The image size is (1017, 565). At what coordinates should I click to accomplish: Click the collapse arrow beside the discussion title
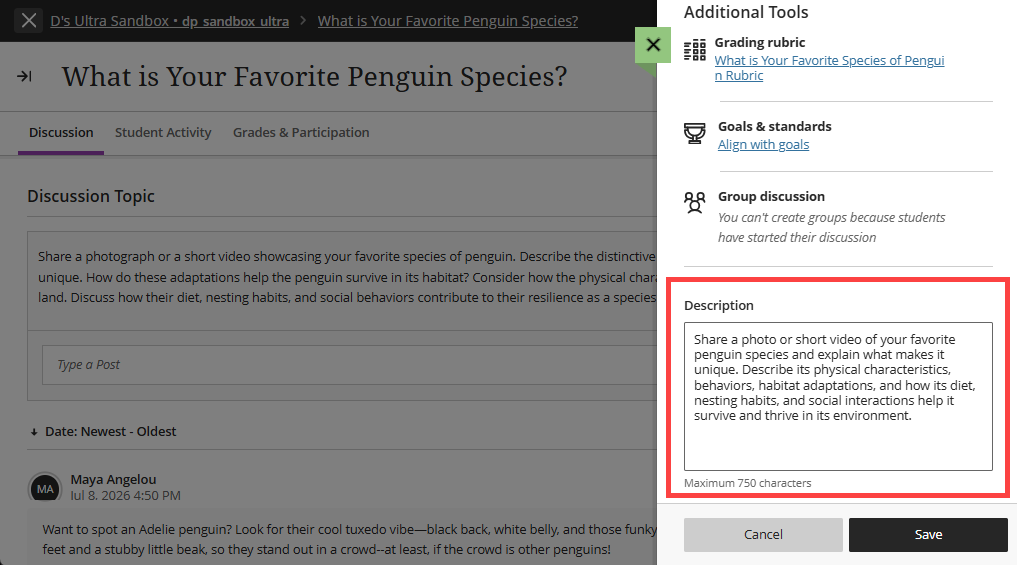point(24,77)
